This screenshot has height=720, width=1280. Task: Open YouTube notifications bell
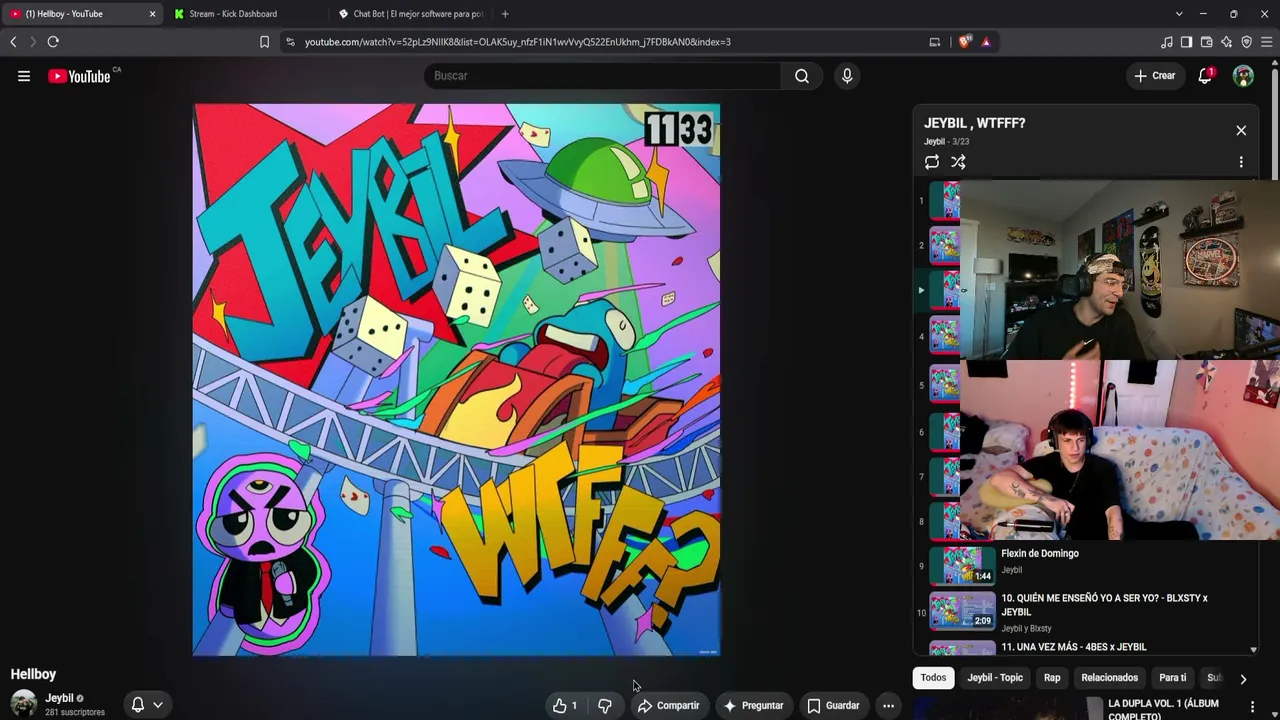1205,76
